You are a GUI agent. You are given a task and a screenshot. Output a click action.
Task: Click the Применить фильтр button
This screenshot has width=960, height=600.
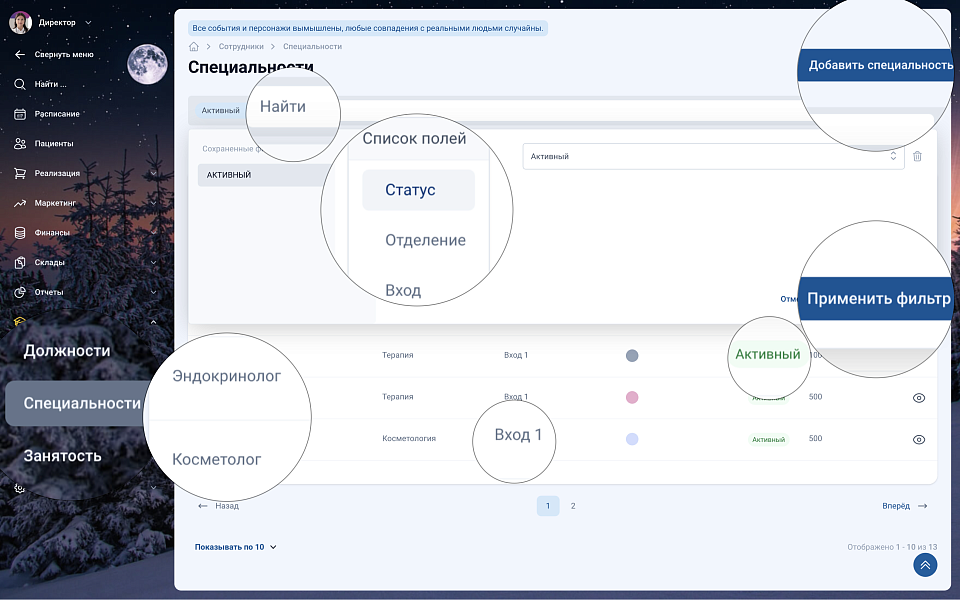click(x=878, y=299)
